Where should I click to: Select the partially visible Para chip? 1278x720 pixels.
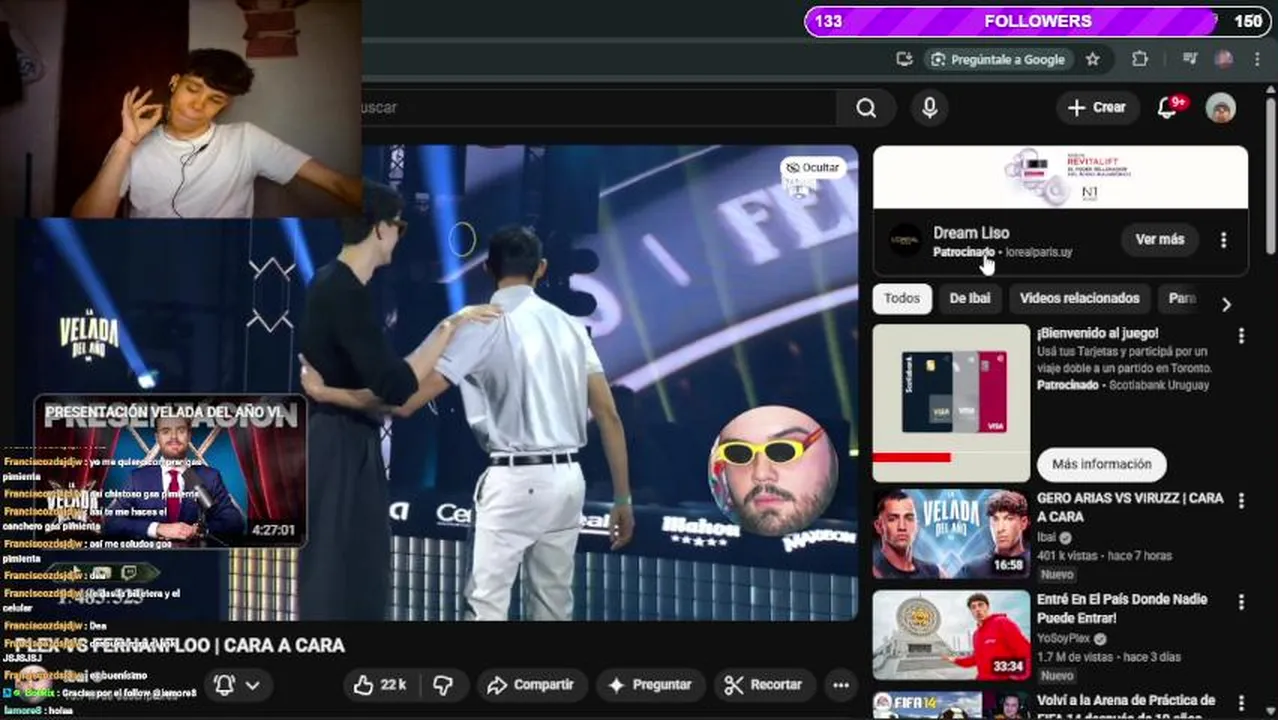tap(1181, 299)
